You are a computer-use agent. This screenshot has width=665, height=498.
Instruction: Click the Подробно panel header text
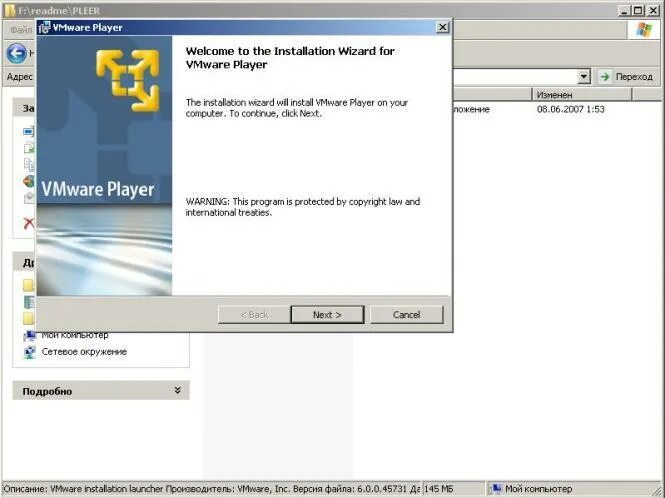(47, 391)
